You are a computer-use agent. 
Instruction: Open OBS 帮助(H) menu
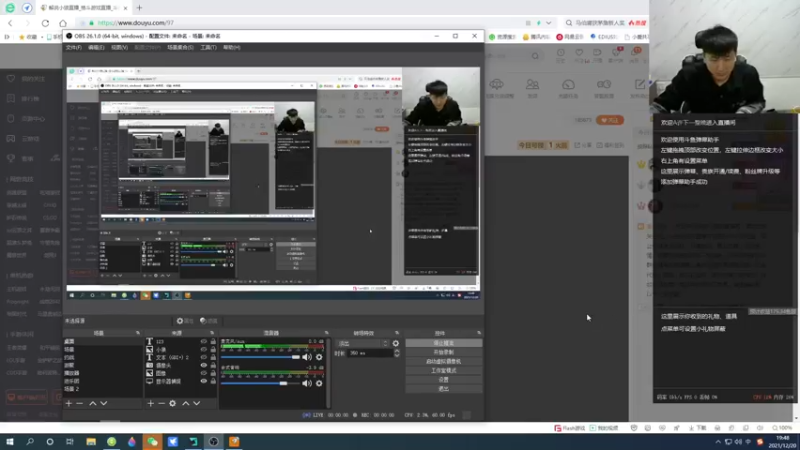(231, 47)
